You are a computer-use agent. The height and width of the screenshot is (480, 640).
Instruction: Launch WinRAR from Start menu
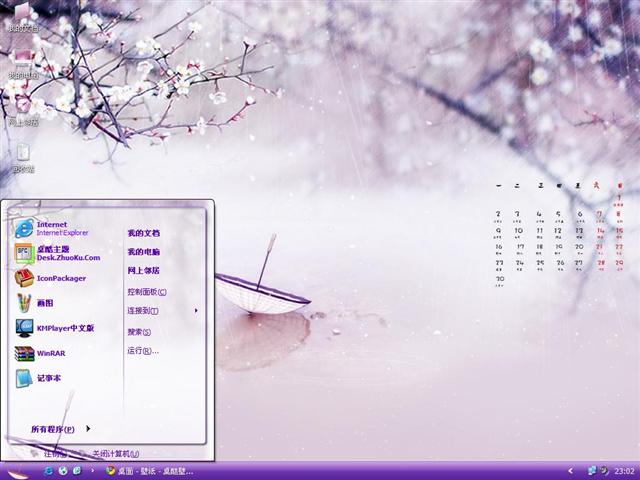pos(40,353)
